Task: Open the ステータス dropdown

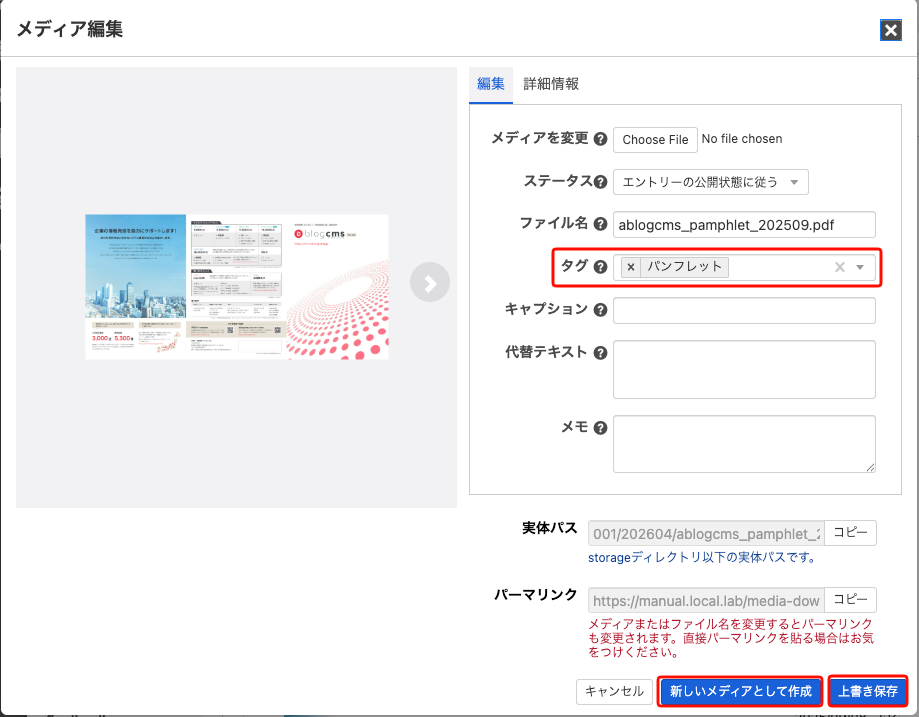Action: click(710, 182)
